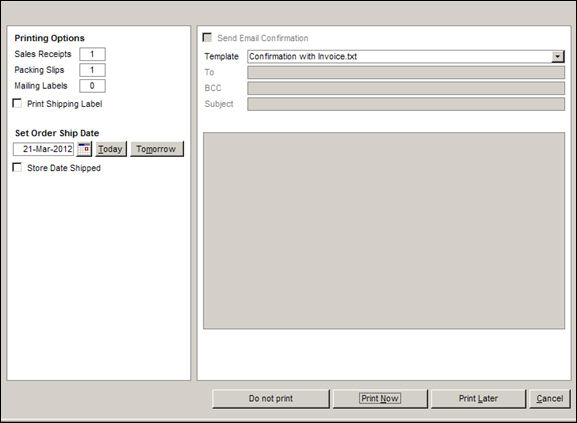
Task: Enable the Print Shipping Label checkbox
Action: coord(17,103)
